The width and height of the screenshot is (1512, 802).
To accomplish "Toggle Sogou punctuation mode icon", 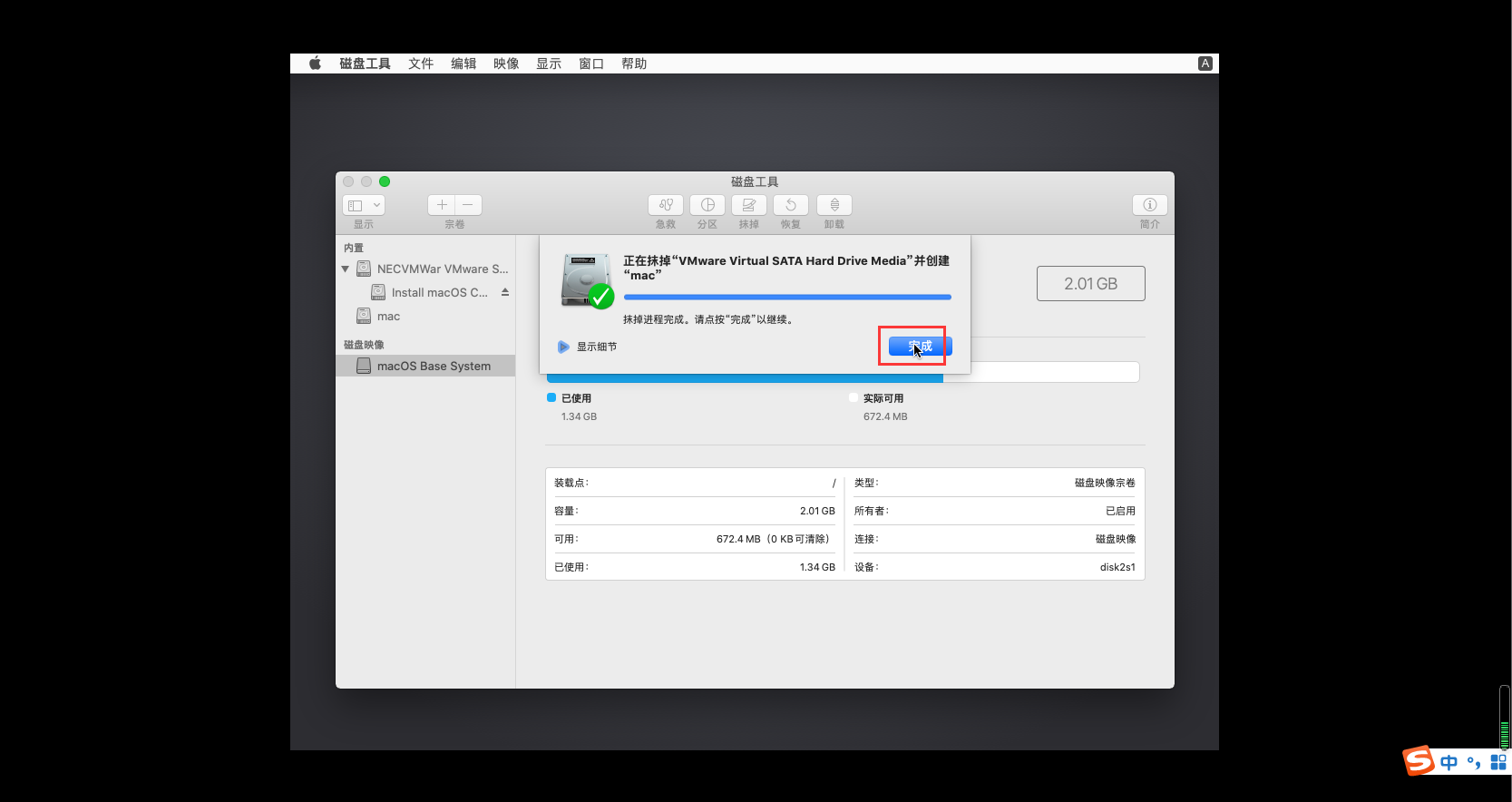I will [1474, 762].
